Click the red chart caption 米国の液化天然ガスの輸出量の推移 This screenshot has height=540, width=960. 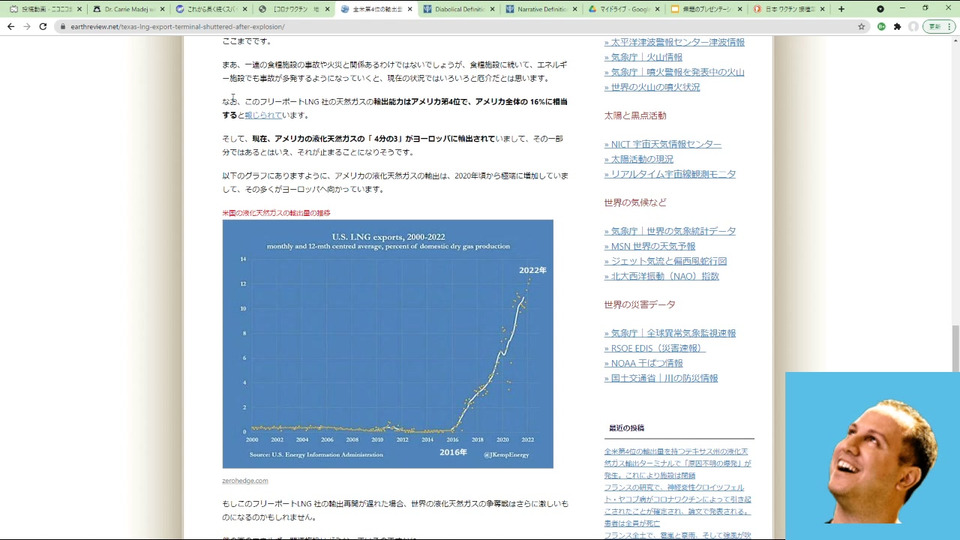(x=276, y=213)
